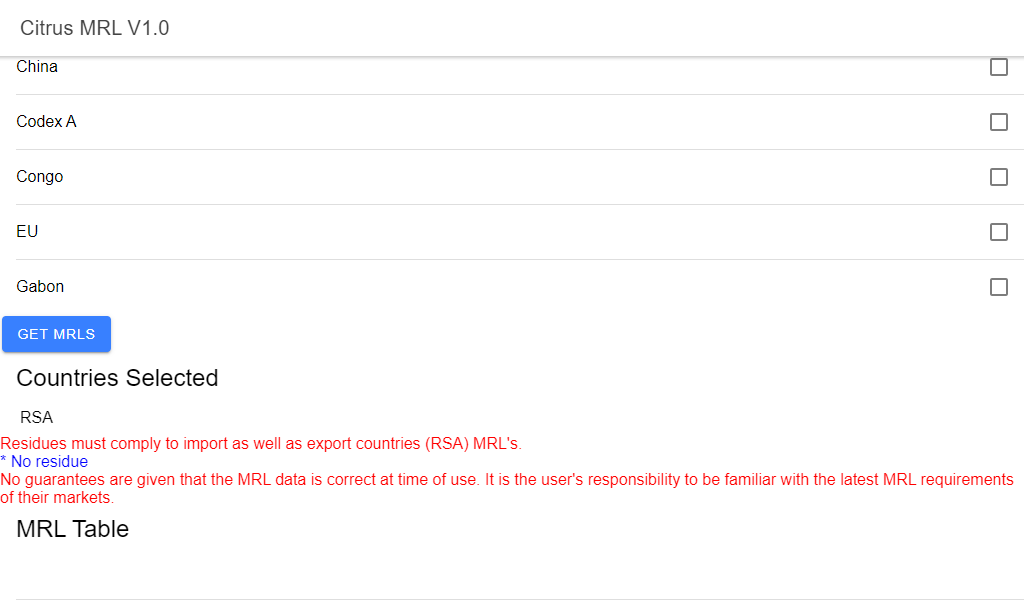Toggle the EU checkbox
Screen dimensions: 1024x600
[998, 232]
